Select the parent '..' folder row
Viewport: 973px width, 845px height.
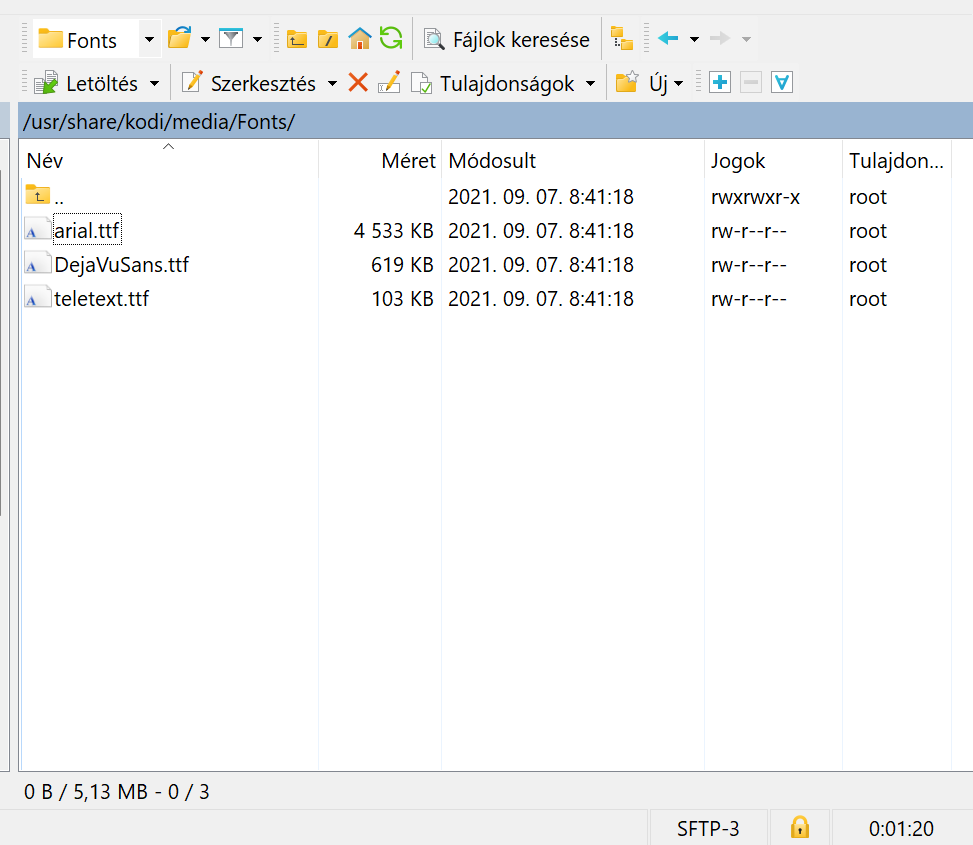pyautogui.click(x=486, y=197)
